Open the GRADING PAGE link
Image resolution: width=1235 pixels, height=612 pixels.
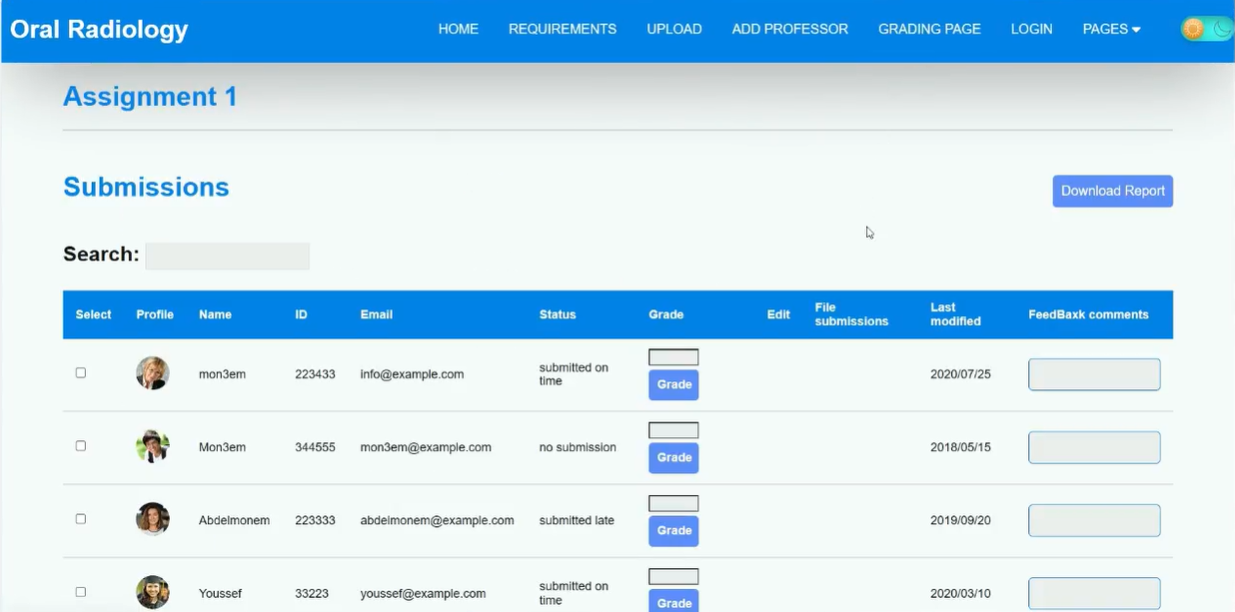point(929,29)
